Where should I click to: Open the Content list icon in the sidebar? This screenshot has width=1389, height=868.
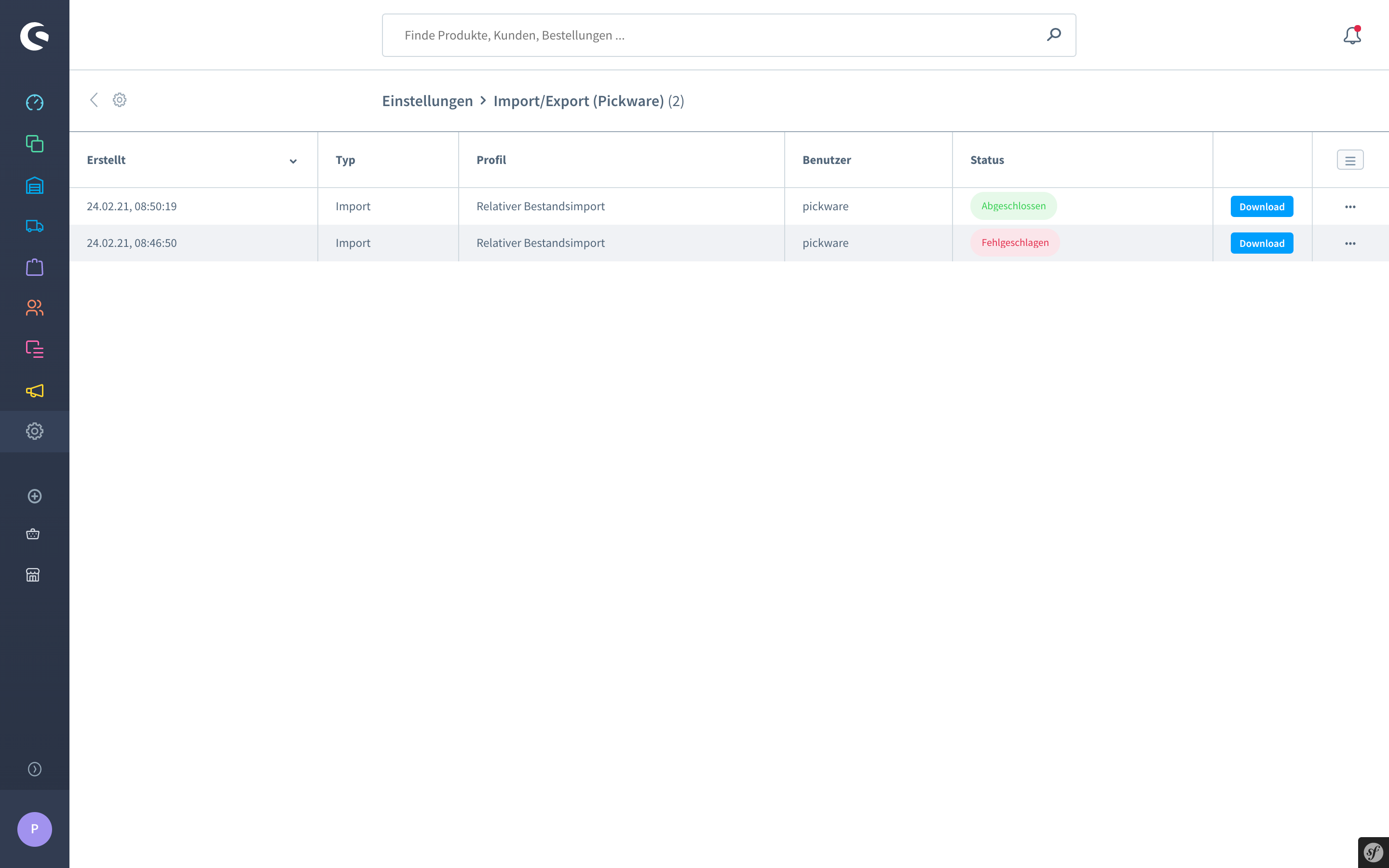point(34,349)
